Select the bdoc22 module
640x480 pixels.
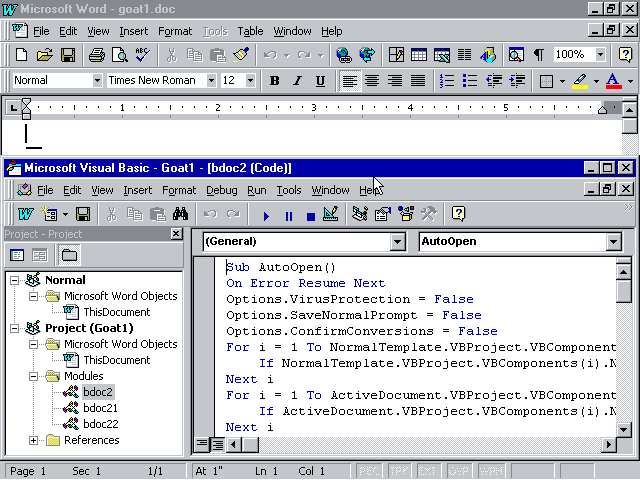tap(100, 424)
